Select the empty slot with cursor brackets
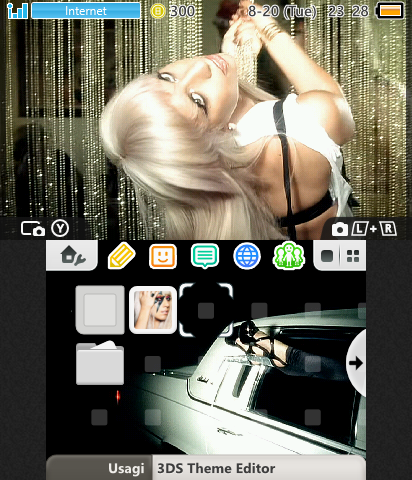The width and height of the screenshot is (412, 480). click(206, 310)
